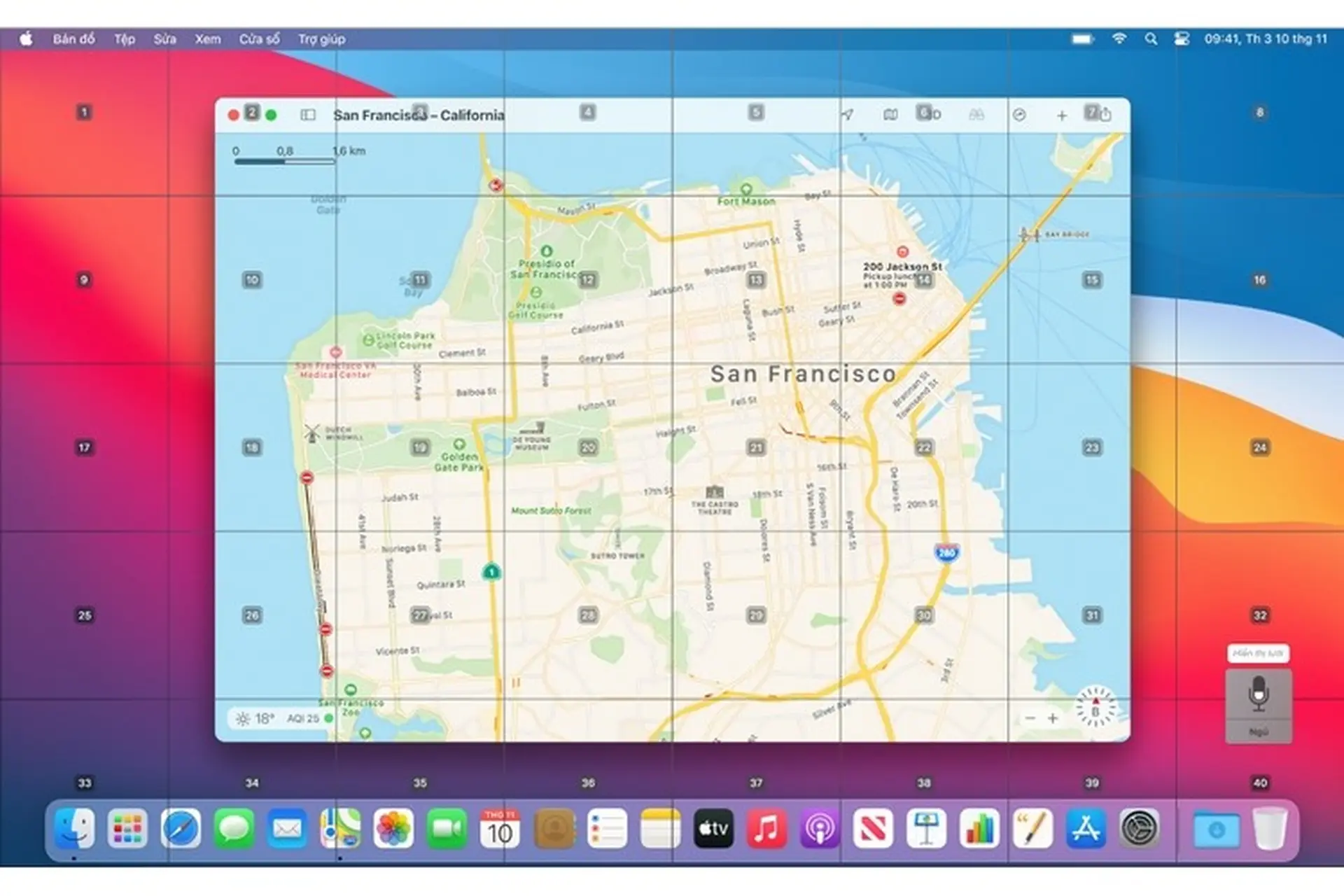The width and height of the screenshot is (1344, 896).
Task: Open Control Center icon
Action: pos(1182,39)
